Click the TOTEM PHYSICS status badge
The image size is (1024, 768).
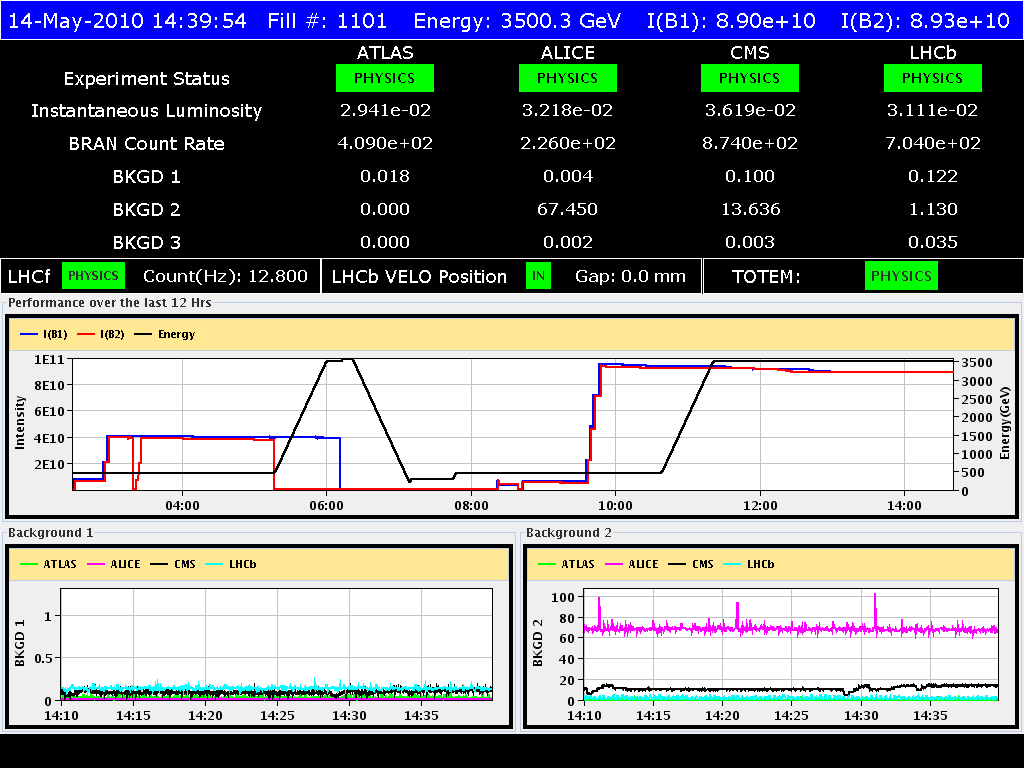click(x=901, y=276)
